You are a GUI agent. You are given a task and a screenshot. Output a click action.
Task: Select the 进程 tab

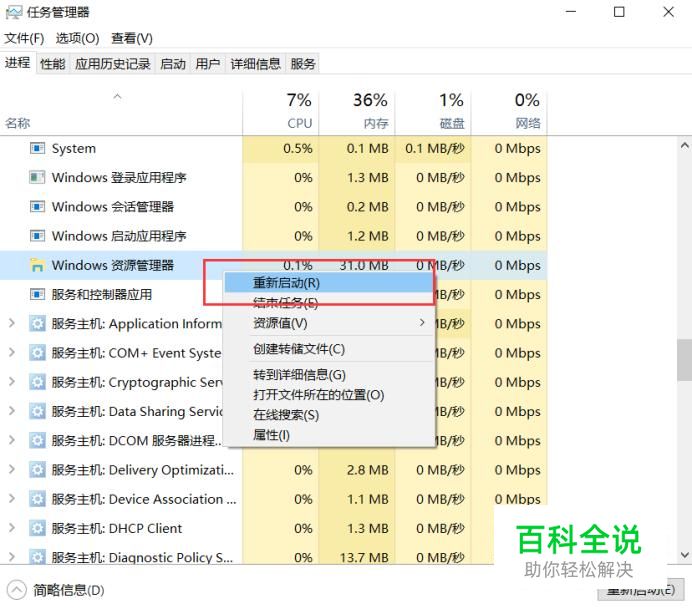(x=18, y=63)
